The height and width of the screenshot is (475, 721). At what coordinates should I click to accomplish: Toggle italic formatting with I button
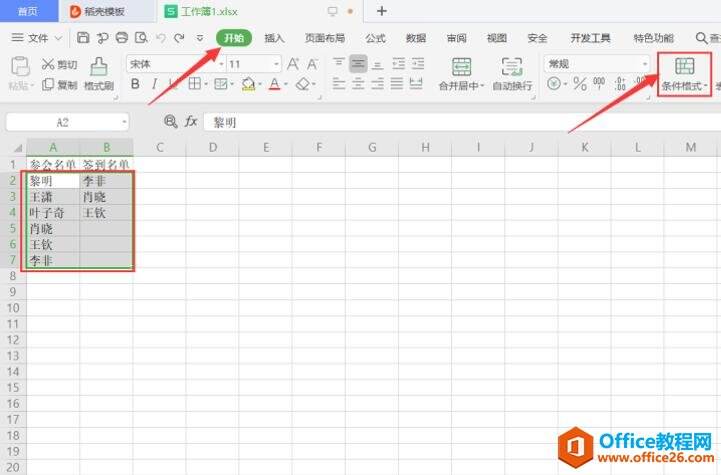point(153,85)
